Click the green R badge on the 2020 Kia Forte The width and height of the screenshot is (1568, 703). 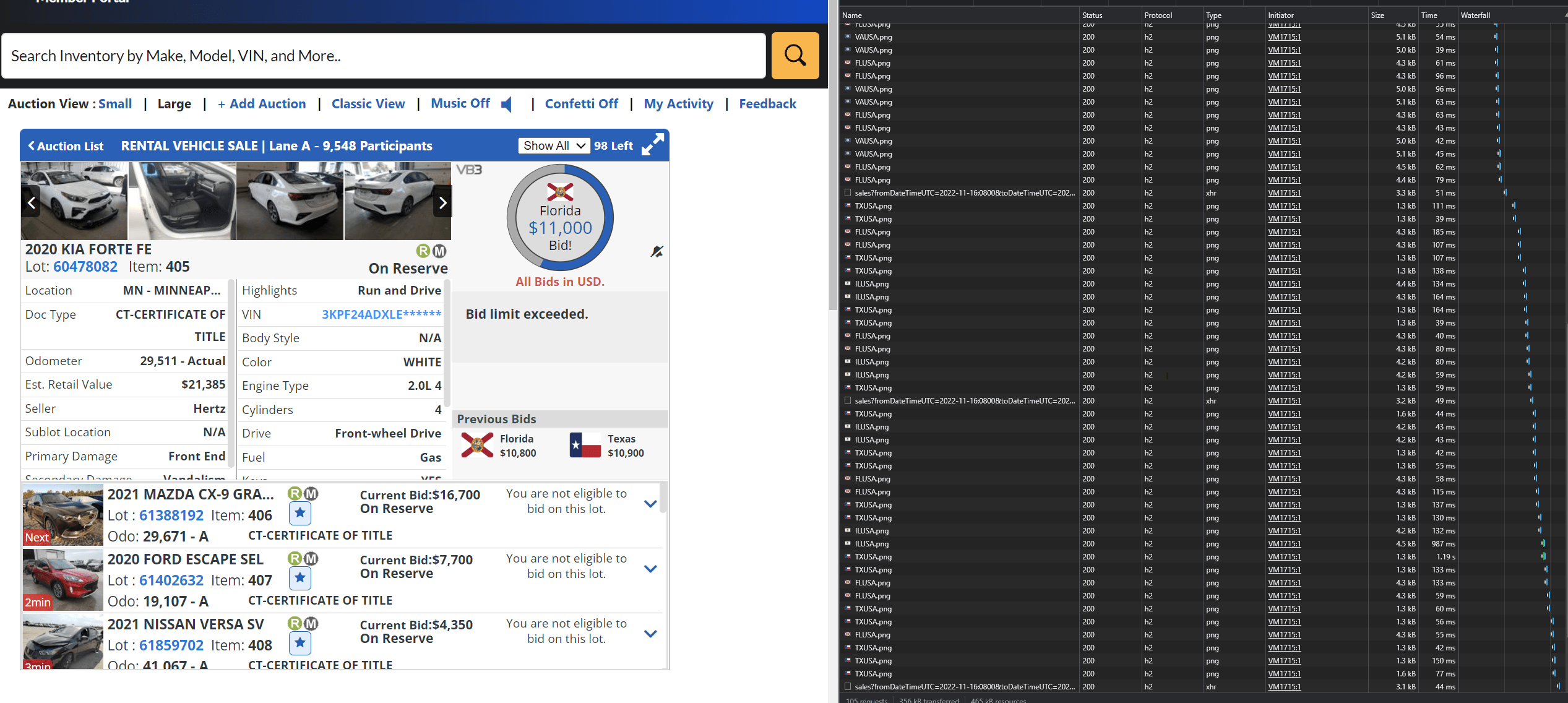(x=423, y=251)
